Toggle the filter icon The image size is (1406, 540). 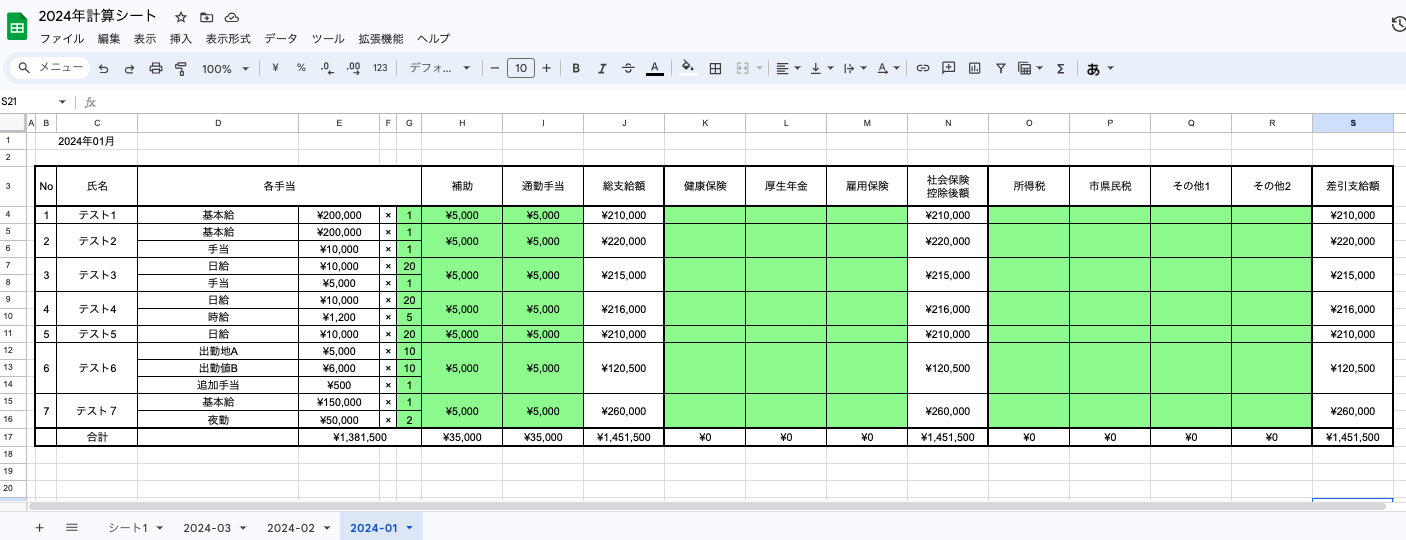pyautogui.click(x=1000, y=69)
